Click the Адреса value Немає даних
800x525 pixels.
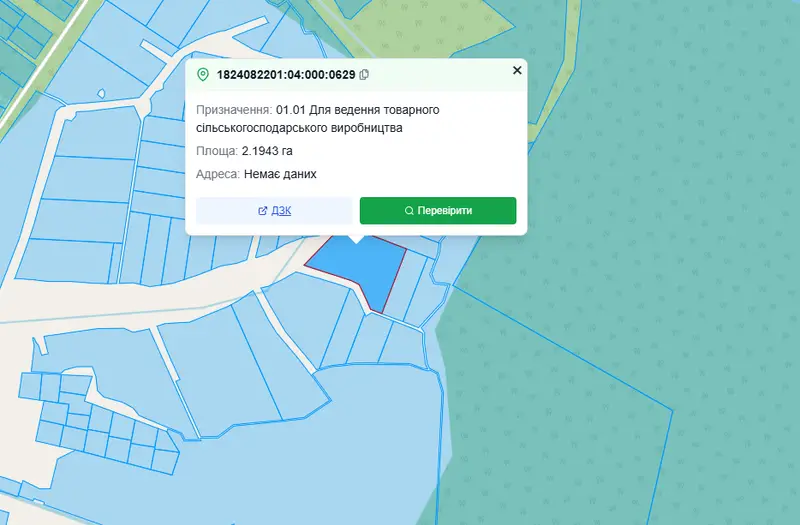point(280,174)
